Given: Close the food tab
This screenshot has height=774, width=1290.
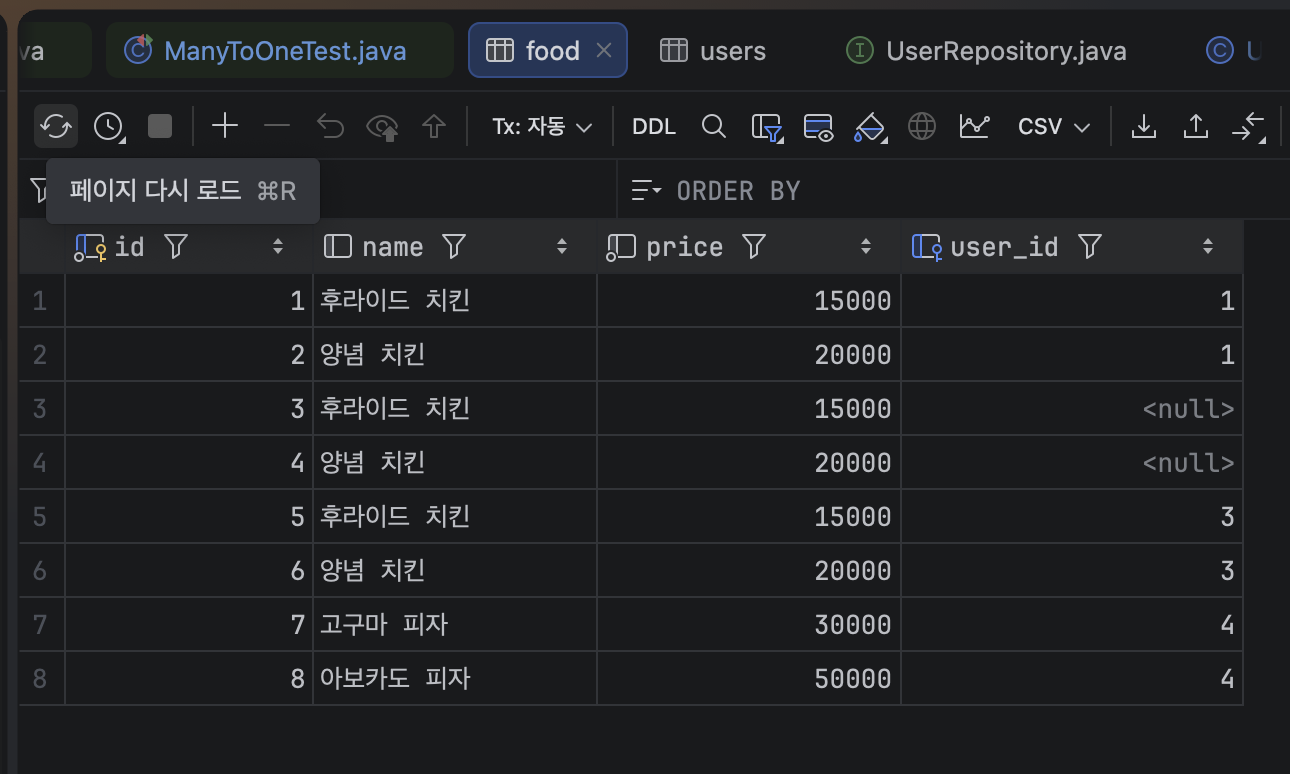Looking at the screenshot, I should tap(603, 50).
